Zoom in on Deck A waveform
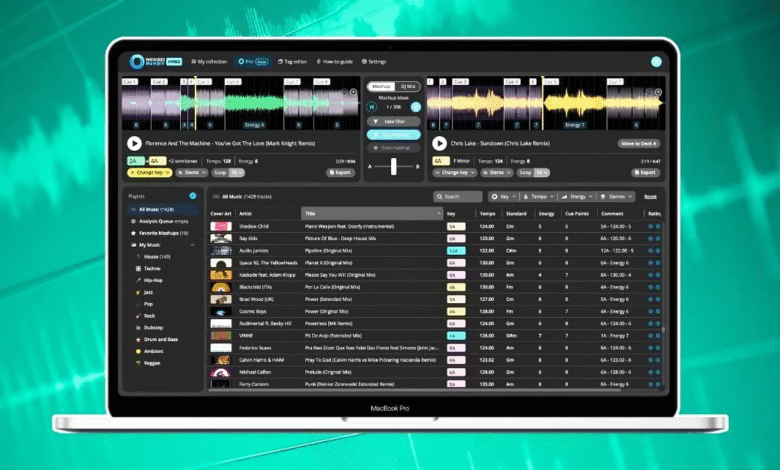The width and height of the screenshot is (780, 470). (x=353, y=92)
